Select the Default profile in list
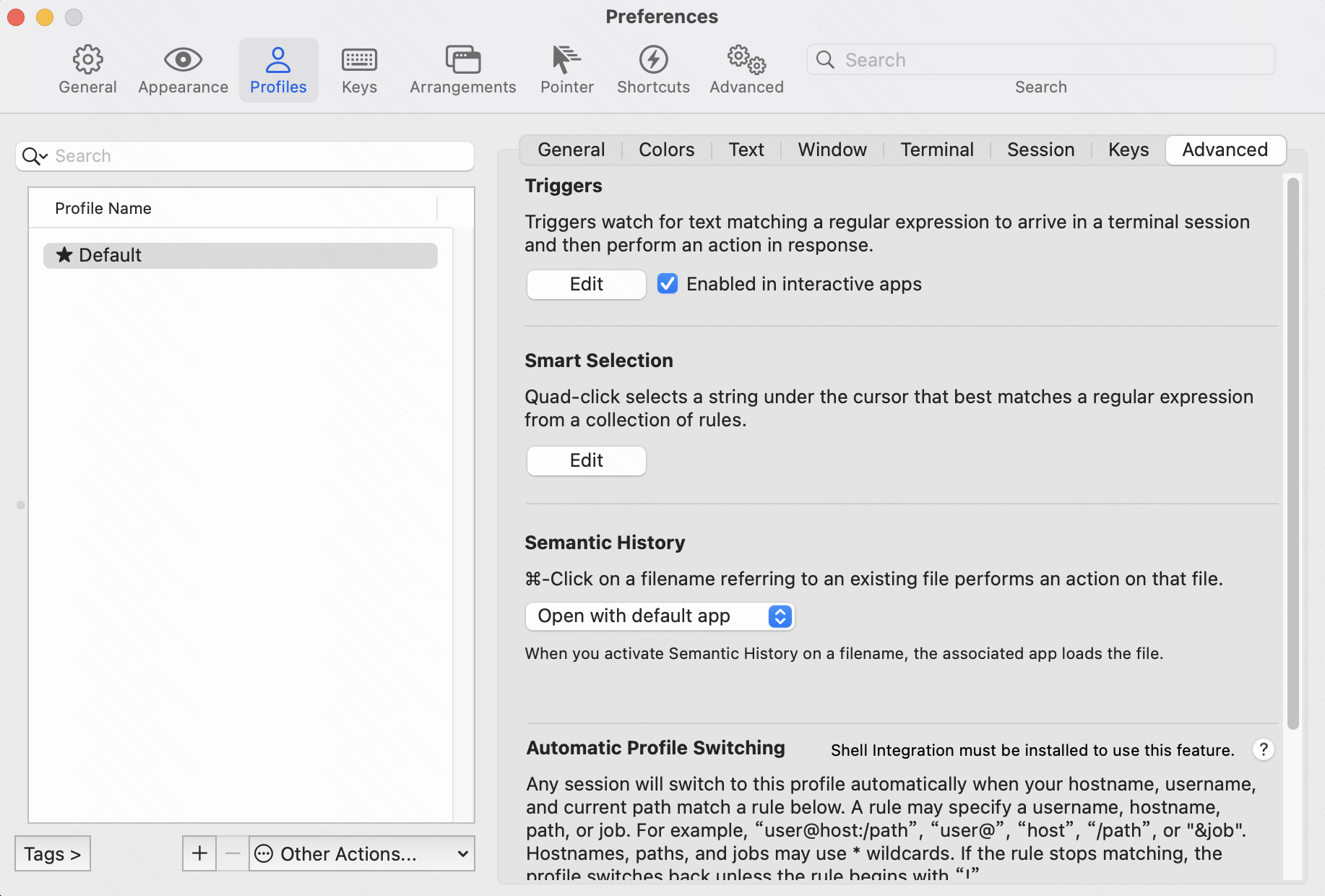Image resolution: width=1325 pixels, height=896 pixels. pyautogui.click(x=241, y=255)
